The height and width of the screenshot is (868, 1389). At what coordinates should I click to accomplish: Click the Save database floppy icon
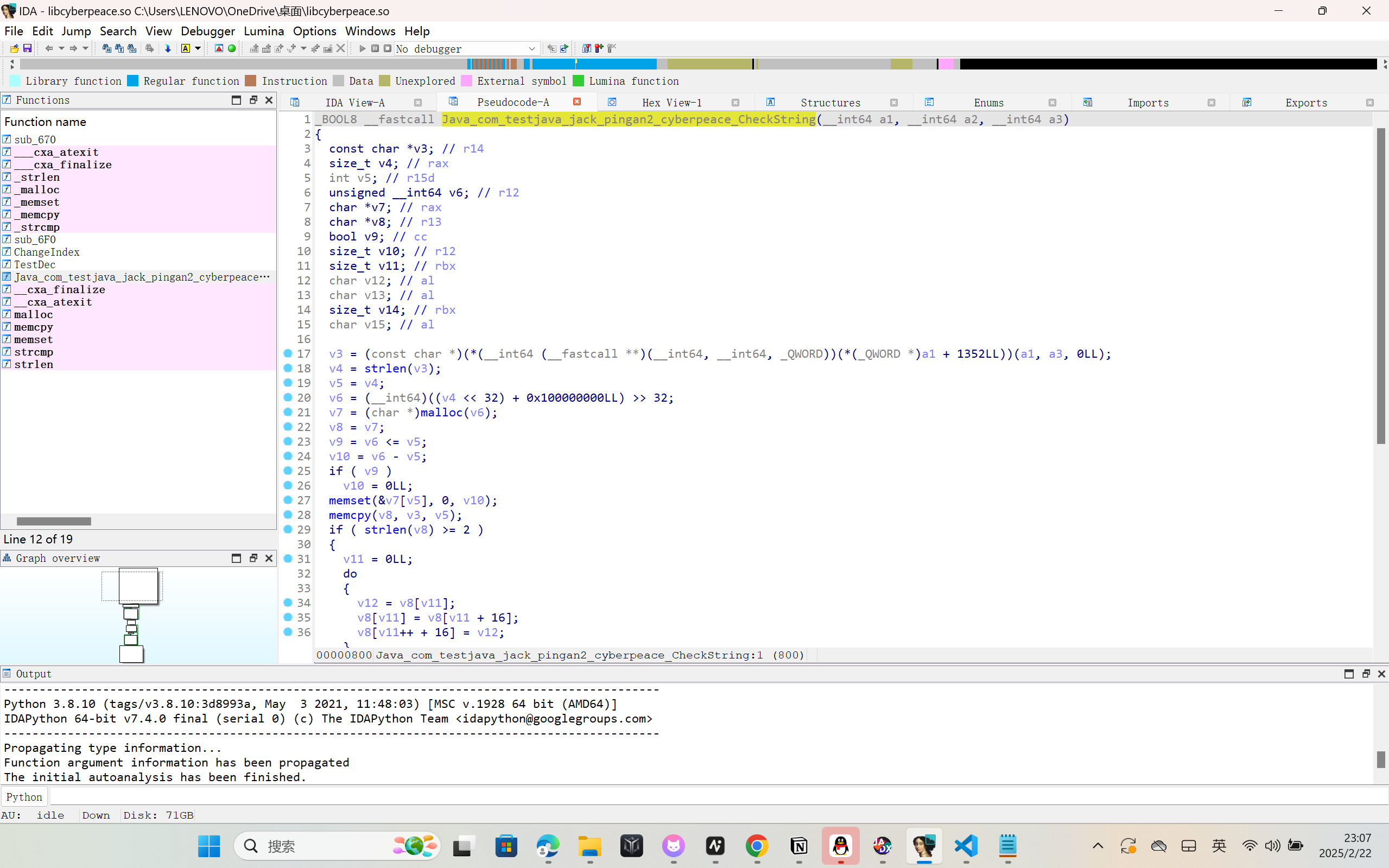[x=27, y=48]
